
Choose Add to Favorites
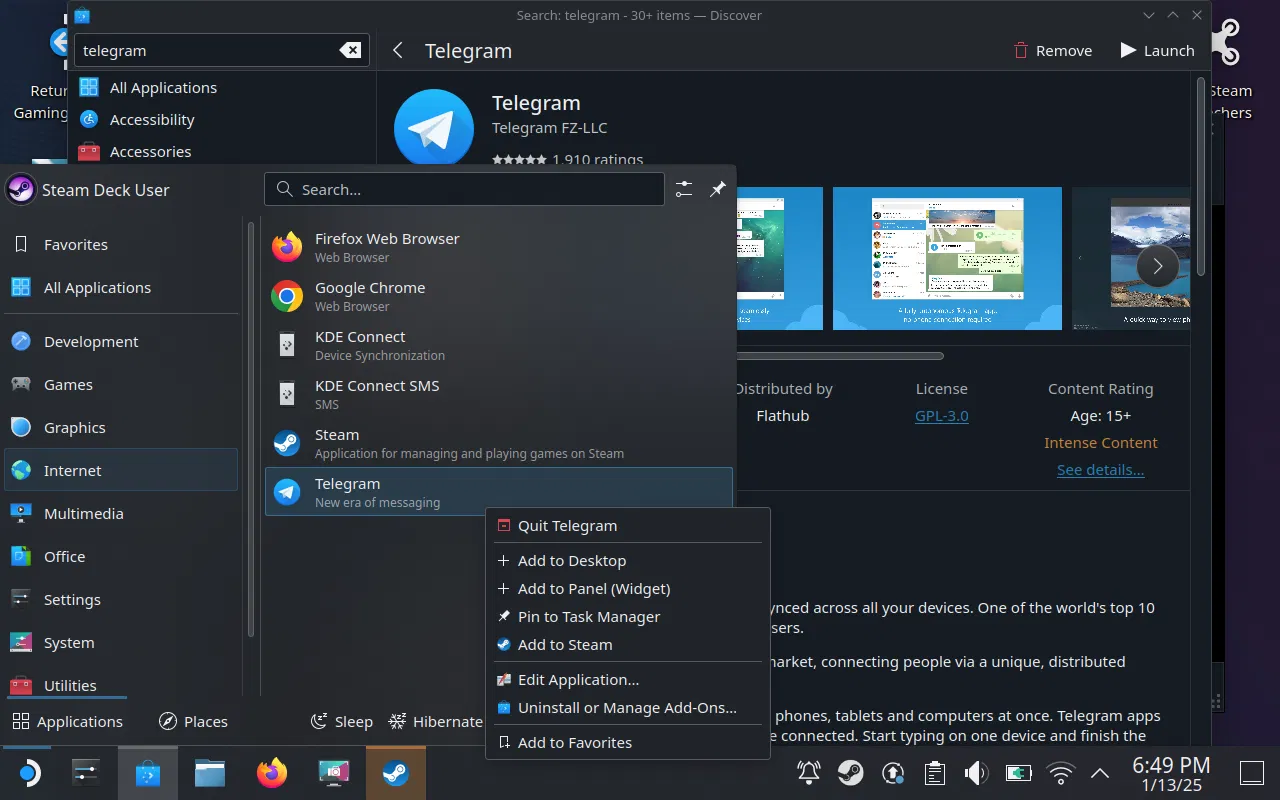(628, 743)
